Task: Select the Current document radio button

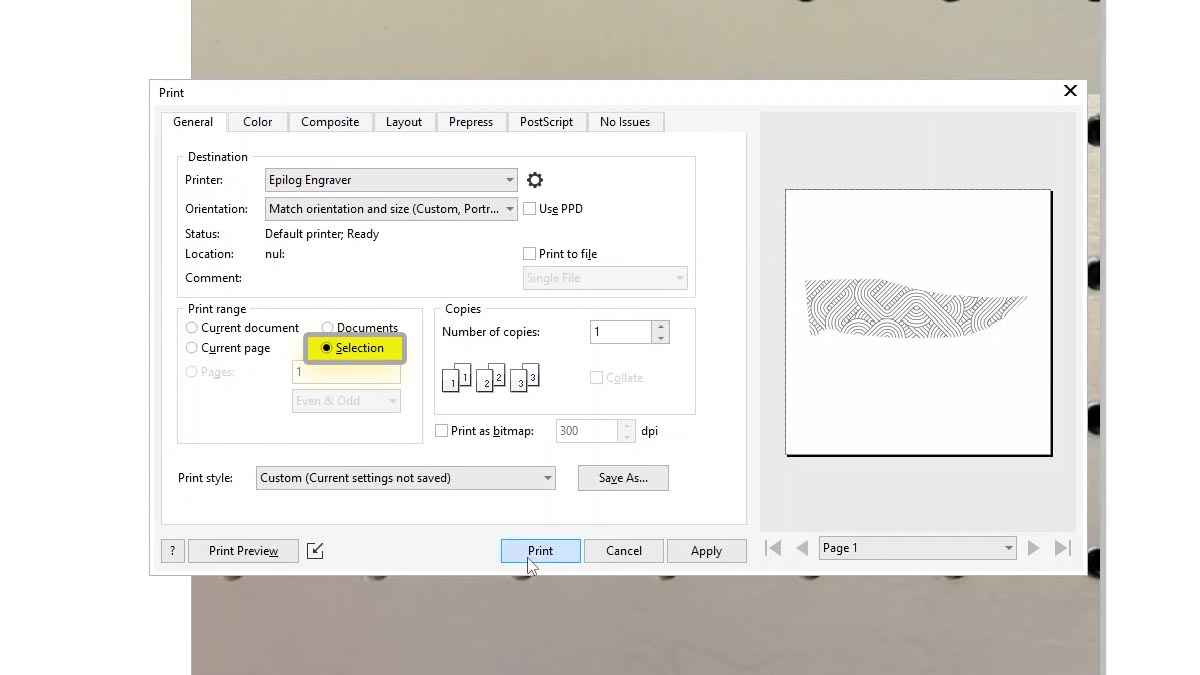Action: tap(191, 328)
